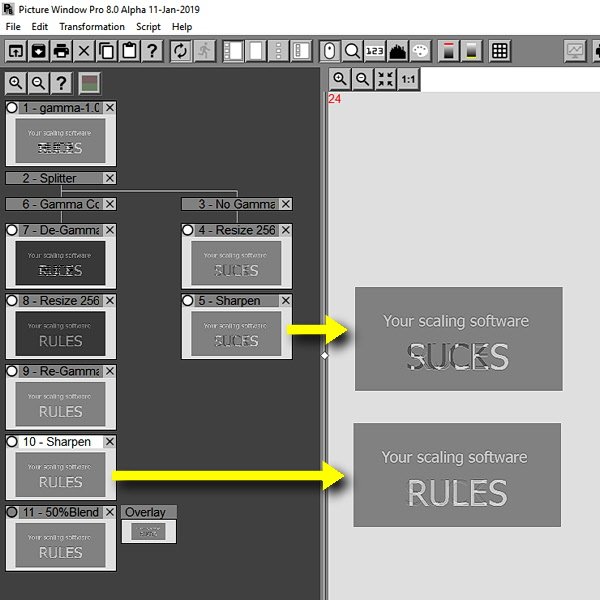
Task: Click the Paste clipboard icon
Action: point(128,51)
